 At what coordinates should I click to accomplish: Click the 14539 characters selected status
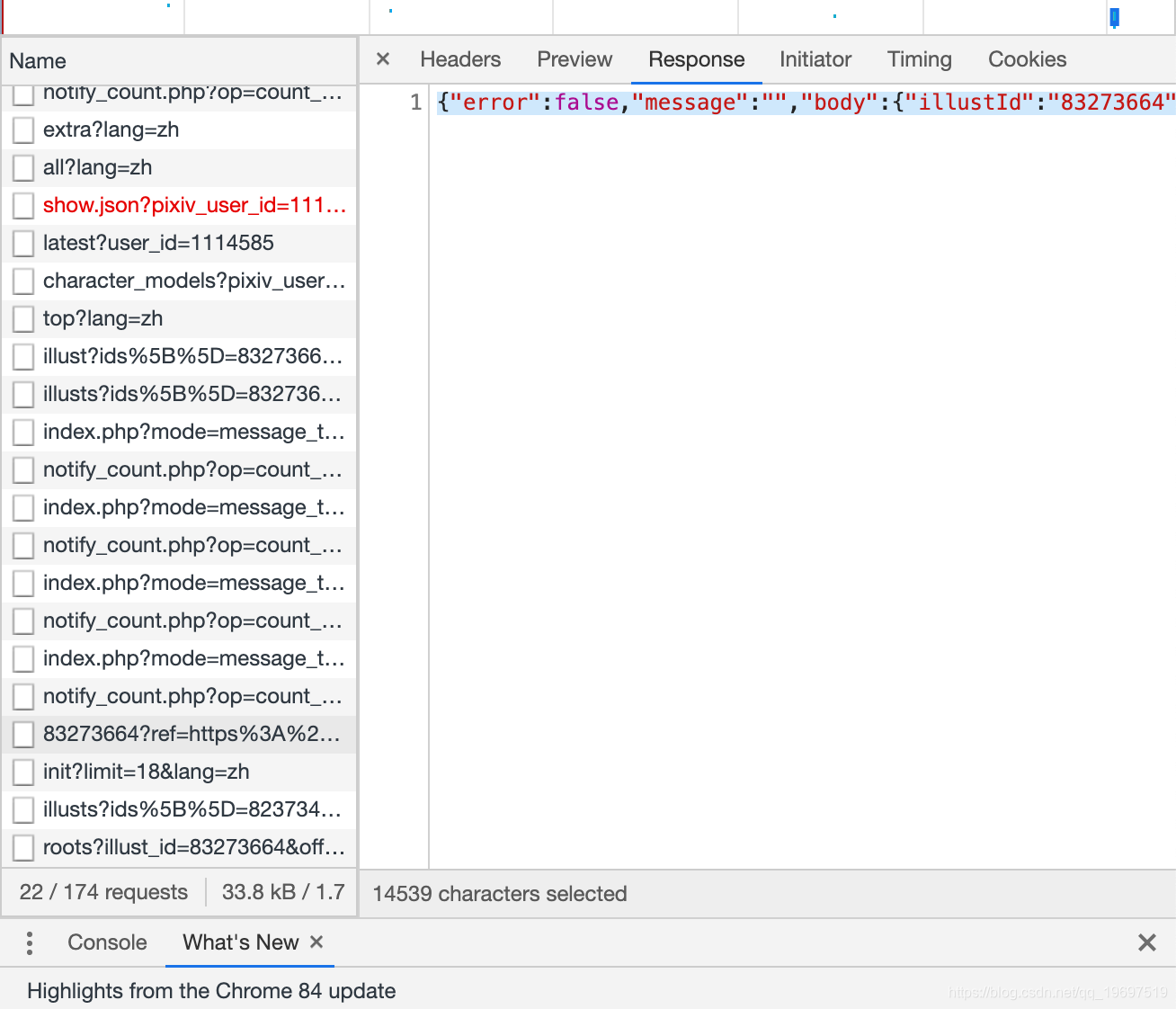pyautogui.click(x=500, y=894)
